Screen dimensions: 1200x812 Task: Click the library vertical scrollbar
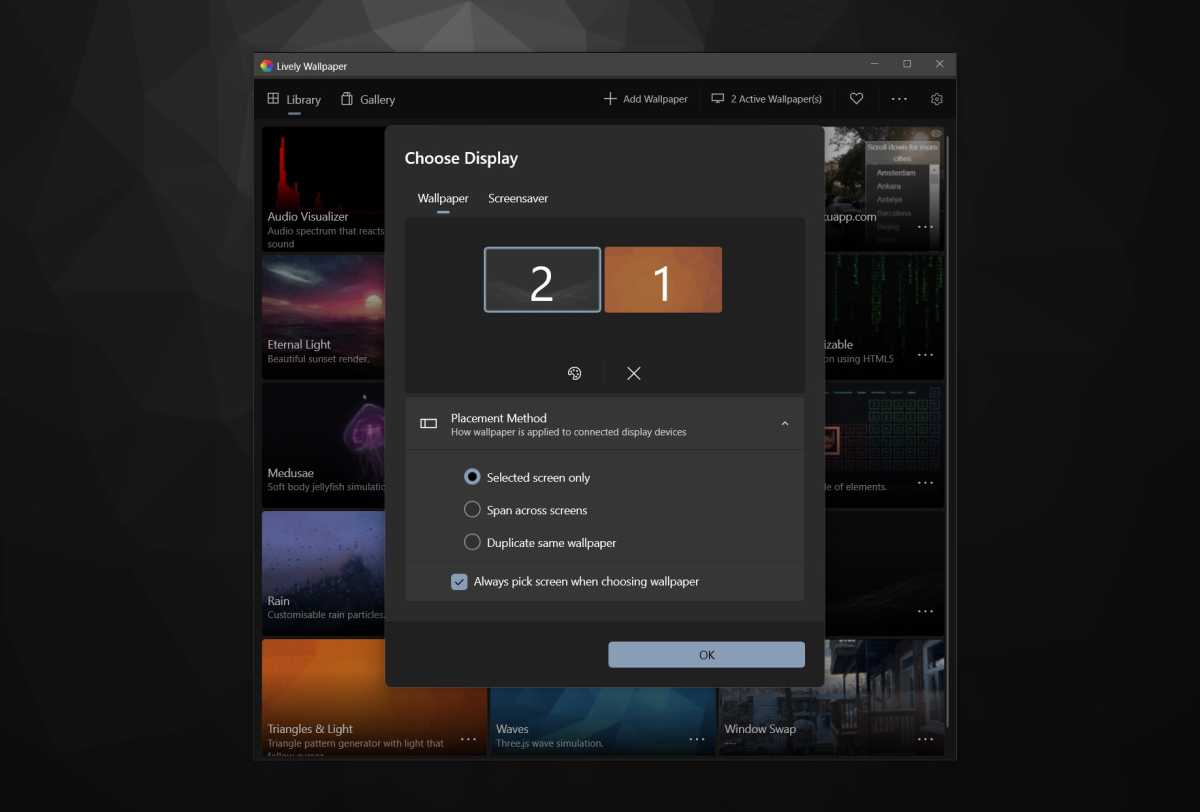[x=949, y=430]
